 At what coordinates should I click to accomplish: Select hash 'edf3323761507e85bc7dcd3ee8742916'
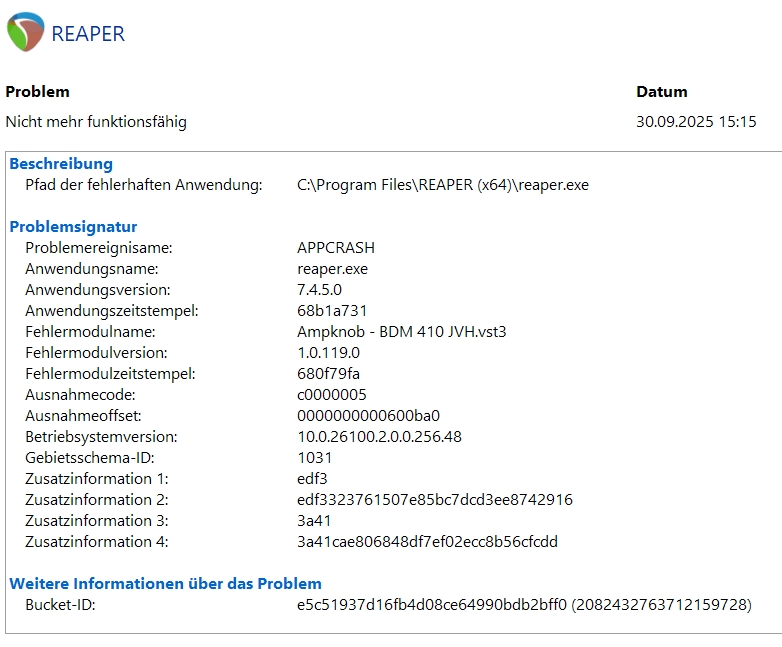point(435,499)
